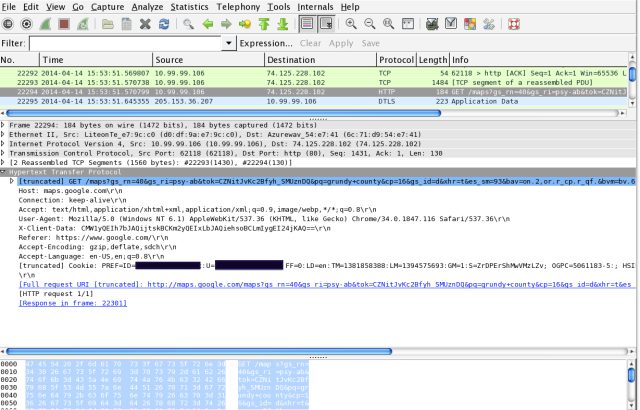Click the Clear filter button
Screen dimensions: 640x410
pos(310,43)
